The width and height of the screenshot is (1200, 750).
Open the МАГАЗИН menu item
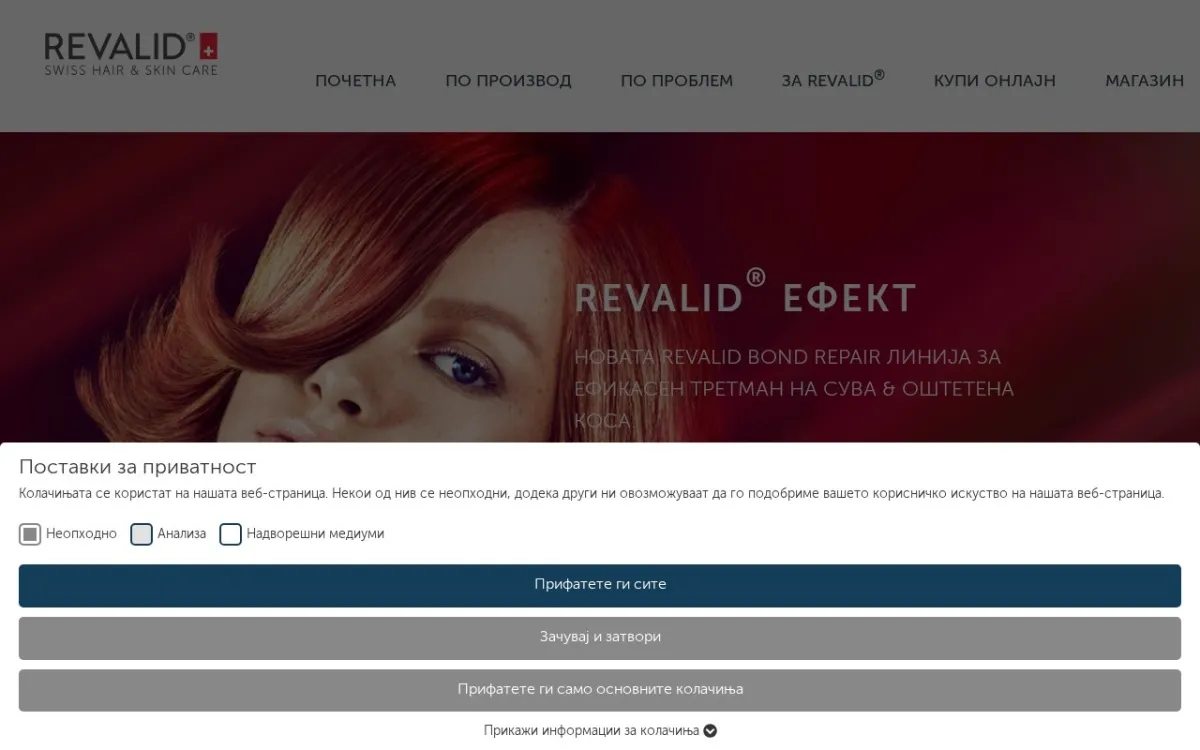click(x=1144, y=81)
